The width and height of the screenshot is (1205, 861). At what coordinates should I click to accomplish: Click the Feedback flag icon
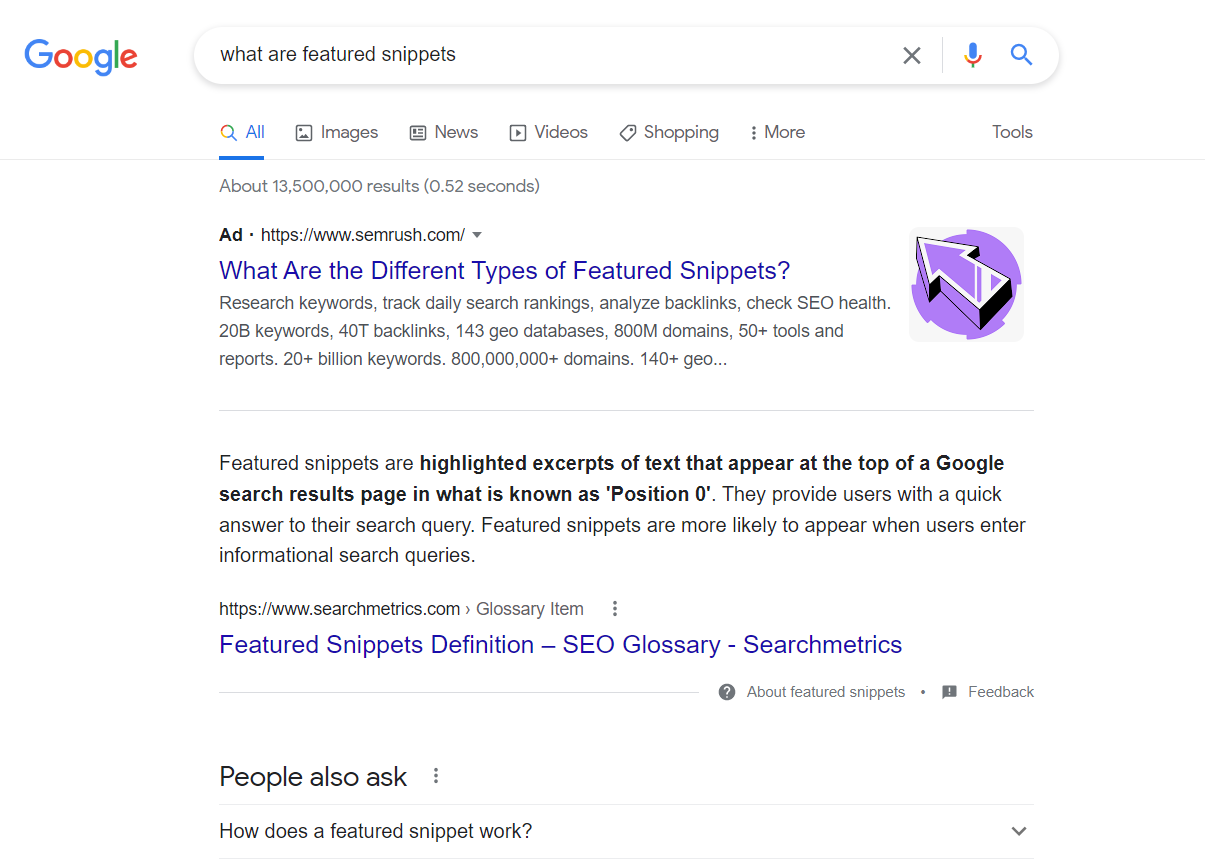[x=950, y=692]
